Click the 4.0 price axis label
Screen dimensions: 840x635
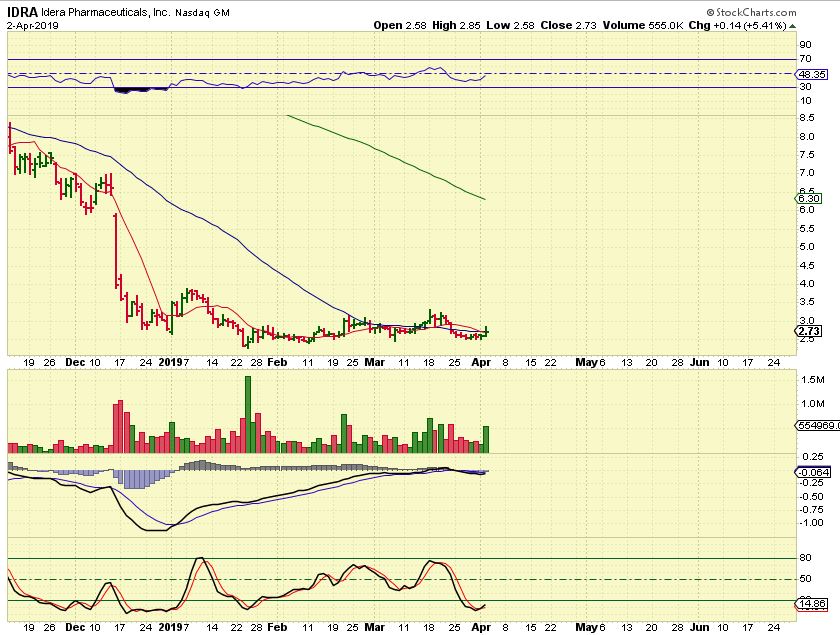click(x=807, y=283)
